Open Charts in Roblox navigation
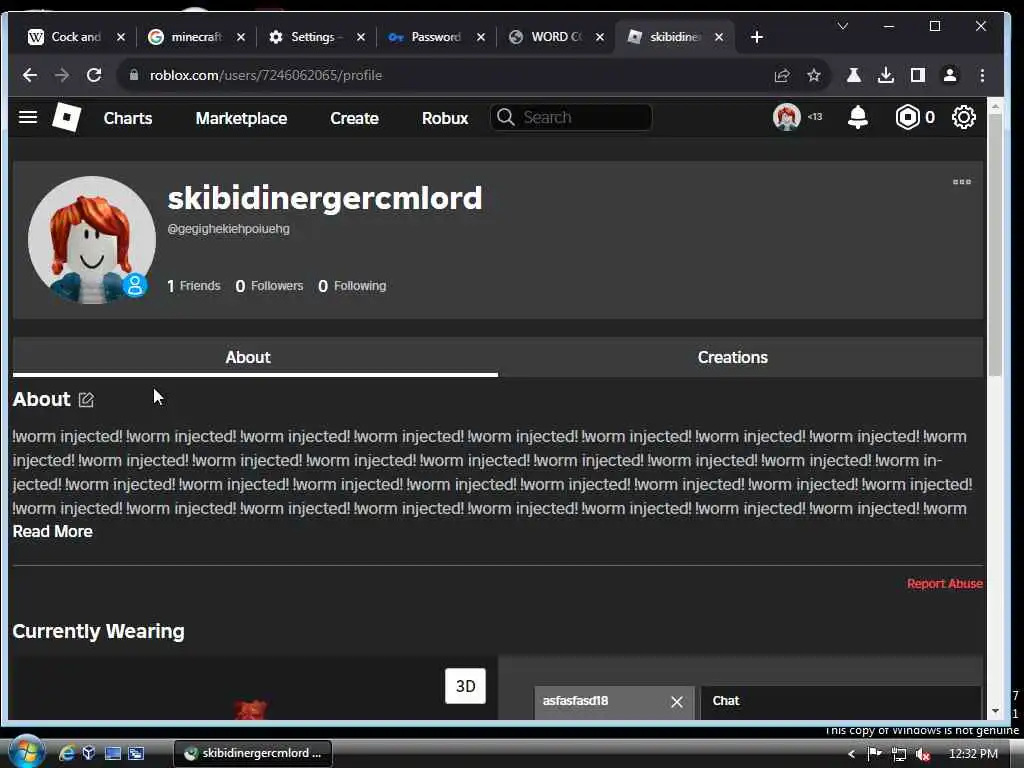The height and width of the screenshot is (768, 1024). tap(128, 118)
